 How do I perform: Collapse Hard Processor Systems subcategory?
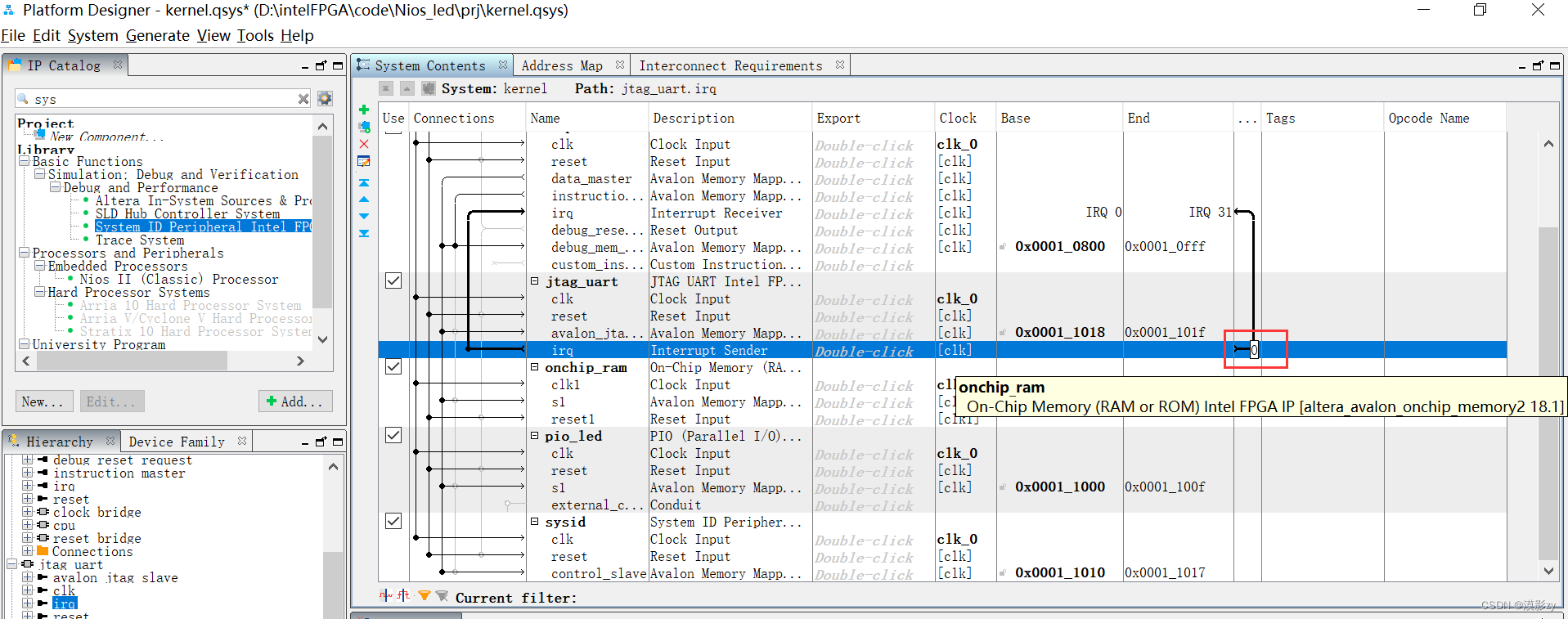(39, 292)
